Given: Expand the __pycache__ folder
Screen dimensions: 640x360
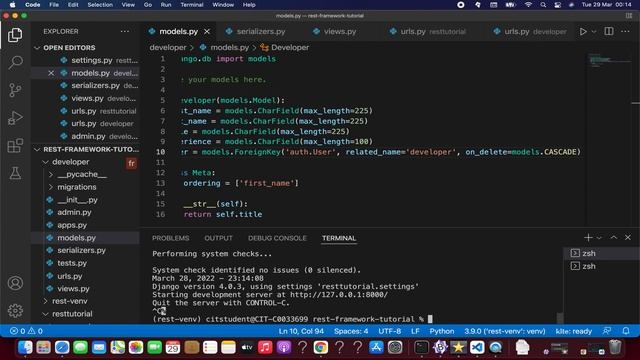Looking at the screenshot, I should 82,174.
